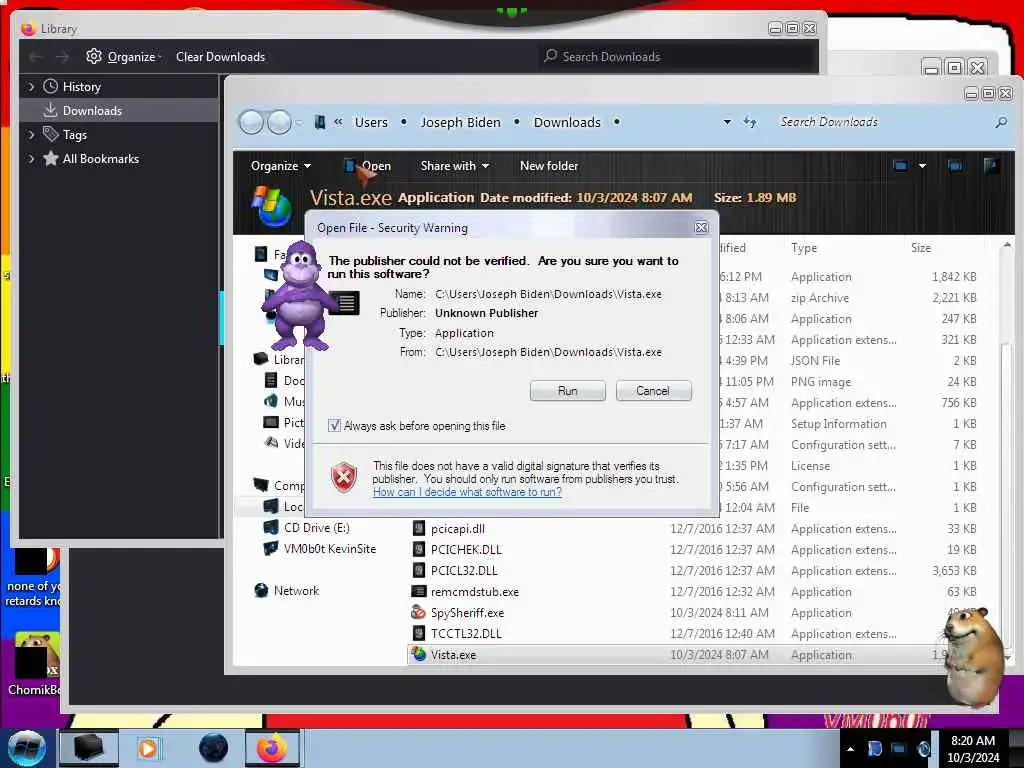The width and height of the screenshot is (1024, 768).
Task: Click Explorer Search Downloads field
Action: coord(882,122)
